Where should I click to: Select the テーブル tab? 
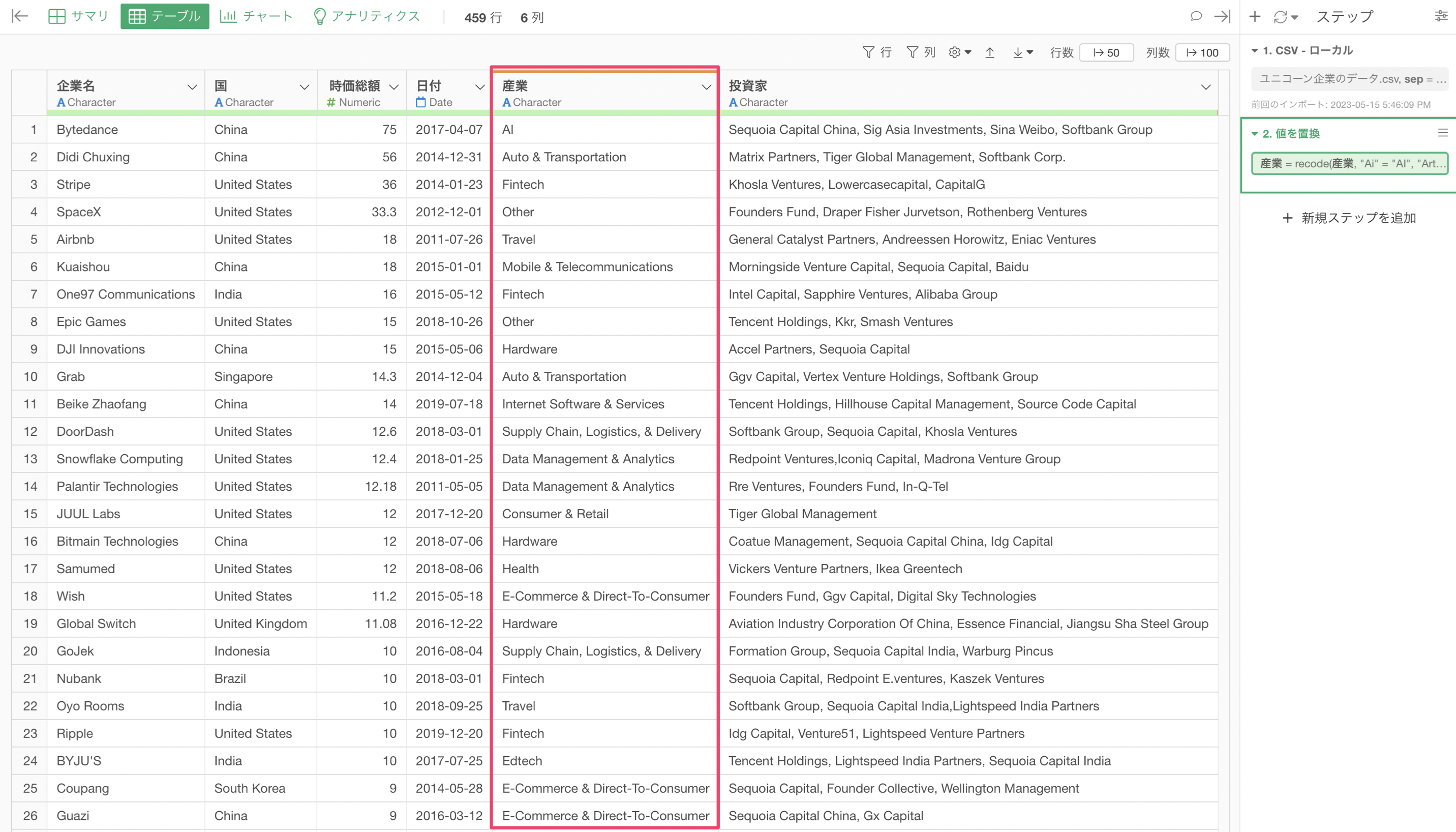point(165,16)
